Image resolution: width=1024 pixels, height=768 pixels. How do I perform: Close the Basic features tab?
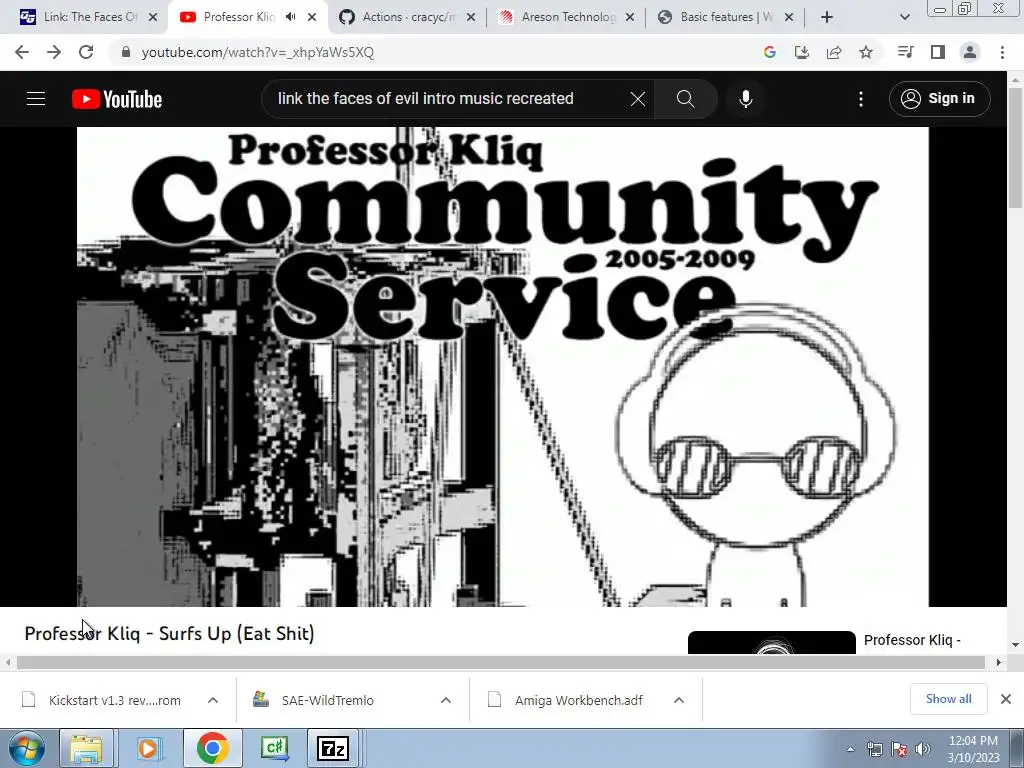point(789,17)
